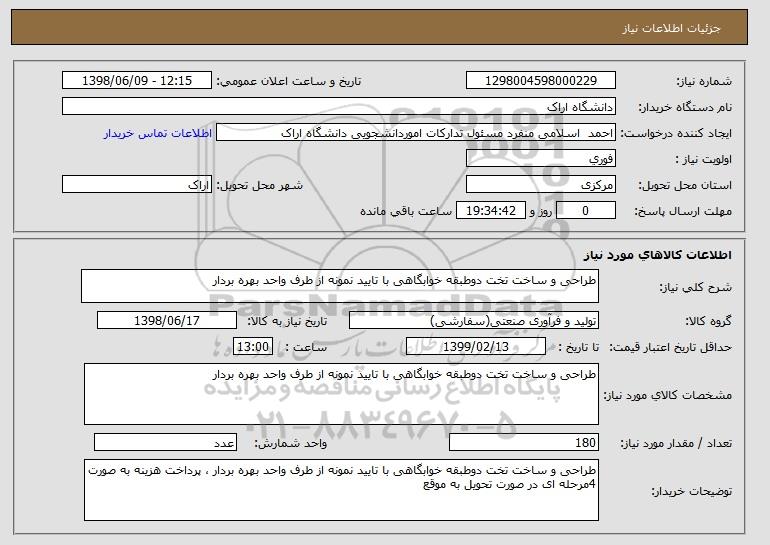Click the header title جزئیات اطلاعات نیاز
This screenshot has width=770, height=545.
671,28
